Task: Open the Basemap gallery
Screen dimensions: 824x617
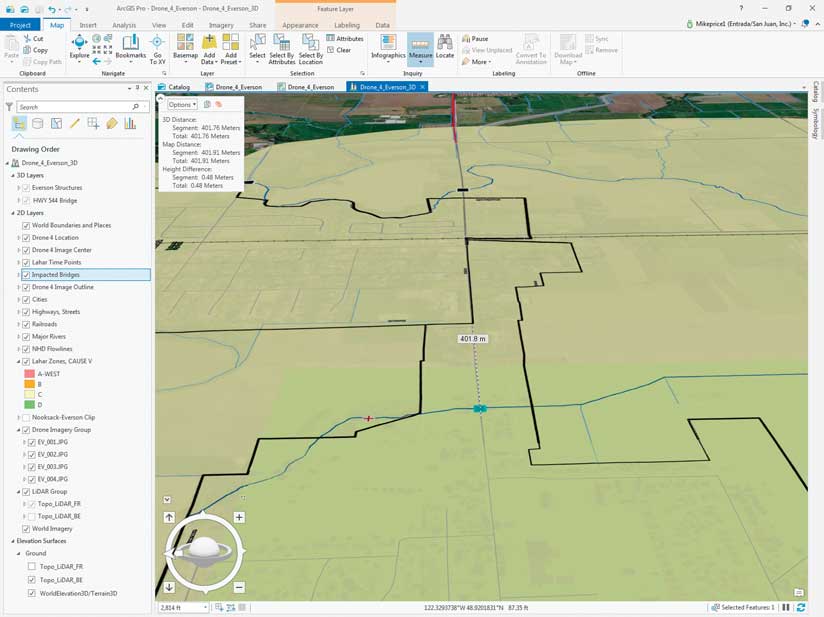Action: pos(185,47)
